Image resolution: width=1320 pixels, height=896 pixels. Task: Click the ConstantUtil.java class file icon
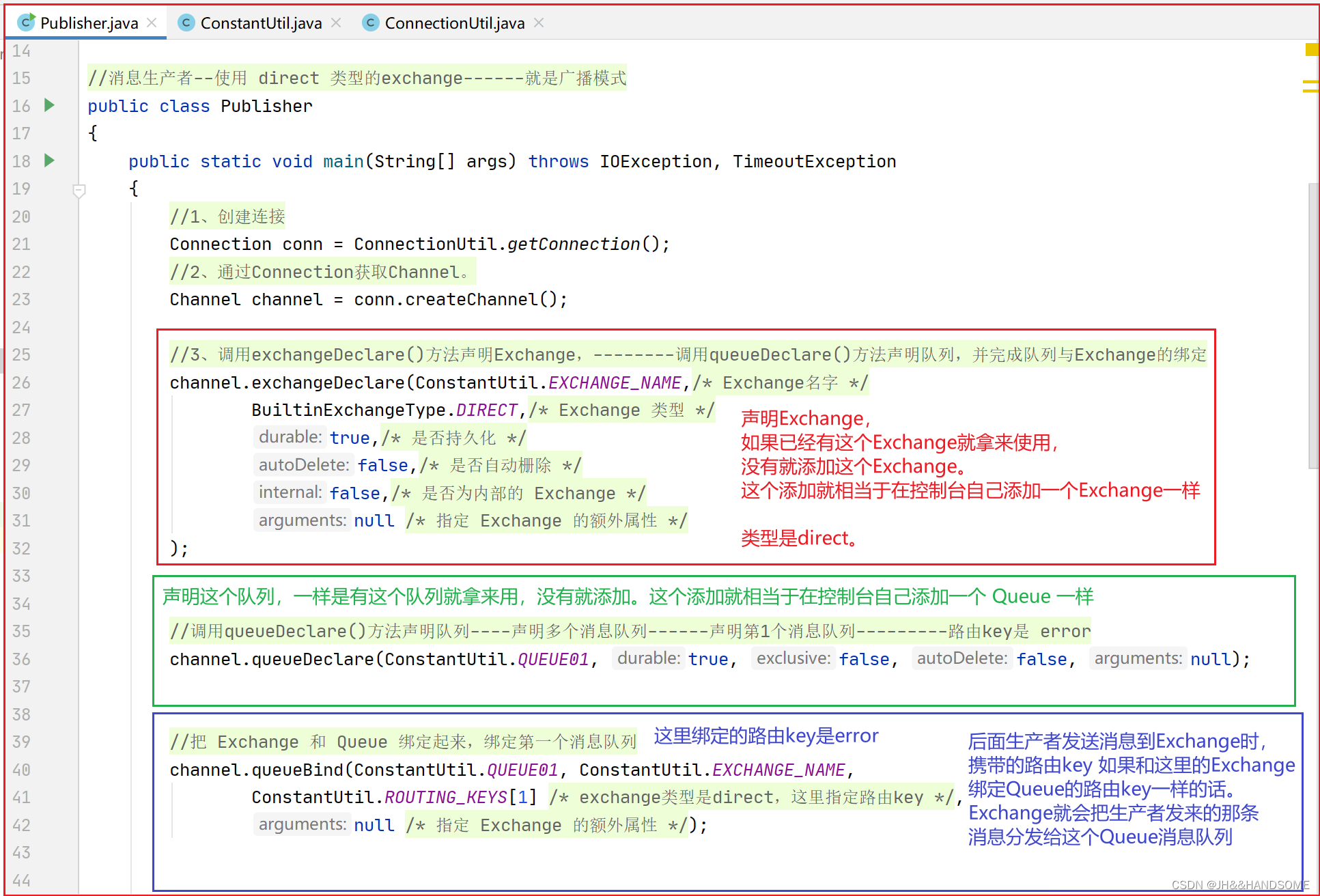[x=186, y=23]
